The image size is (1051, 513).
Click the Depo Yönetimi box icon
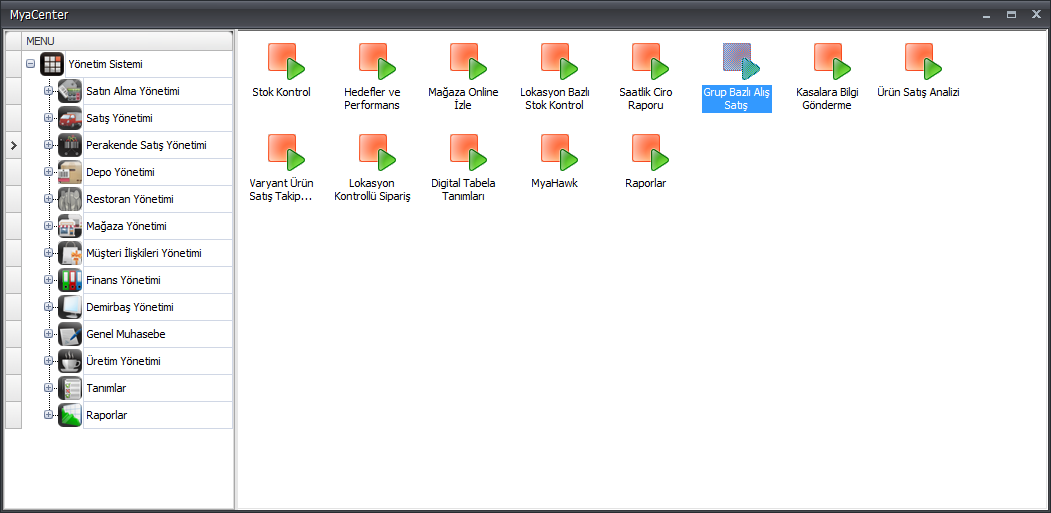pos(70,172)
